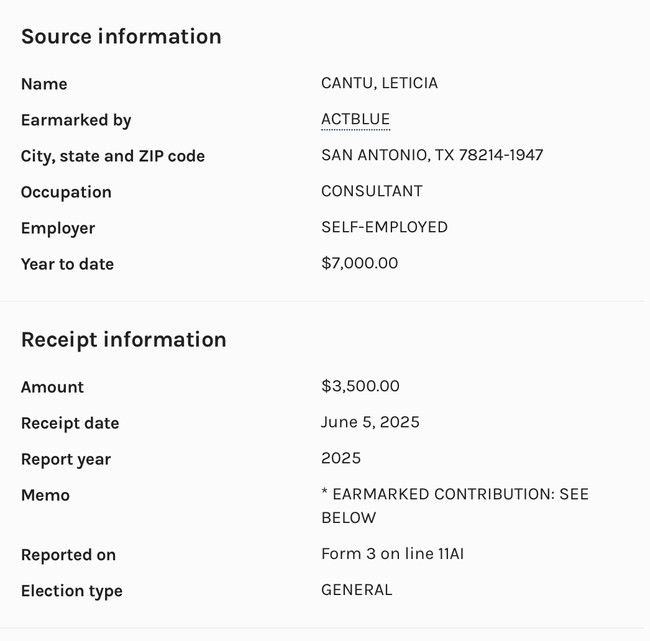Click the GENERAL election type value
Viewport: 650px width, 641px height.
coord(356,590)
